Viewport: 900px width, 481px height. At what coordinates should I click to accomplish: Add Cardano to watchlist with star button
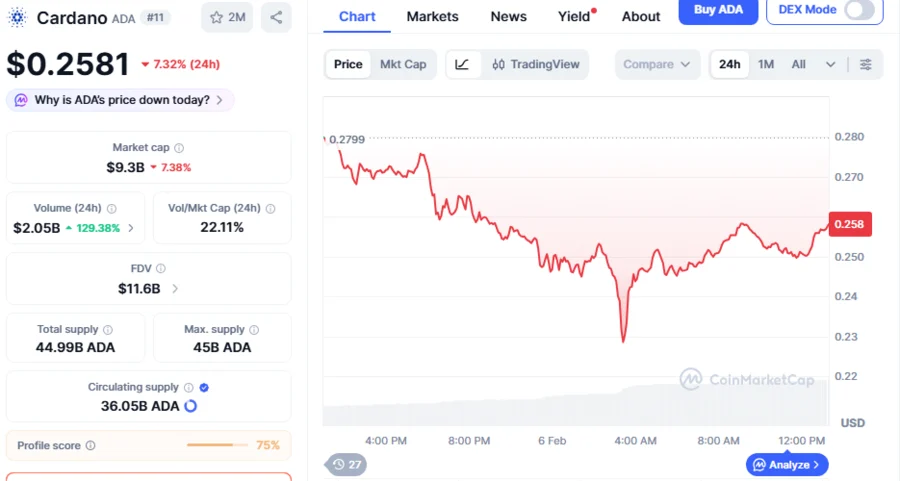click(x=226, y=17)
